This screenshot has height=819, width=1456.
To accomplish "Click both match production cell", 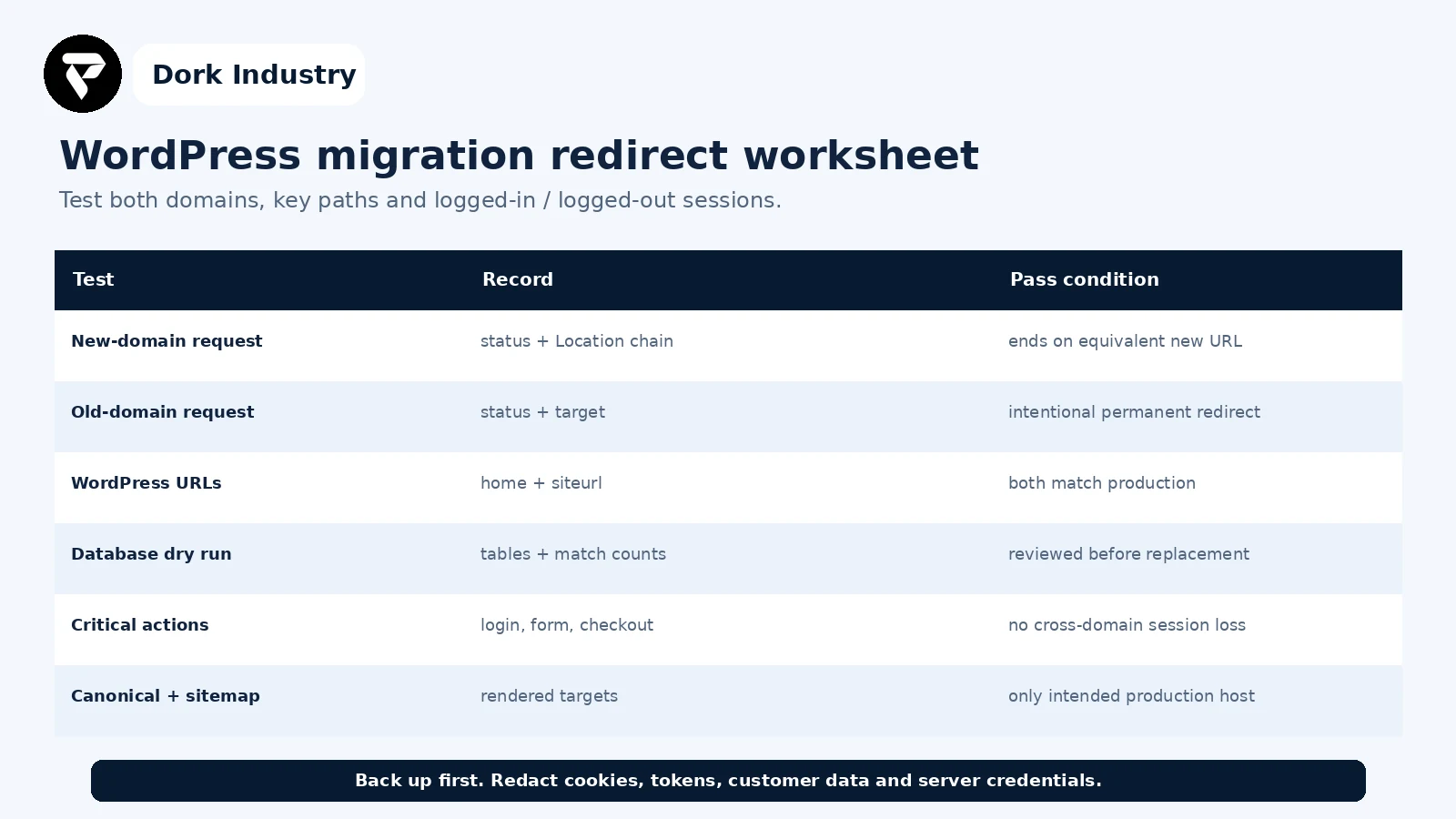I will [1102, 483].
